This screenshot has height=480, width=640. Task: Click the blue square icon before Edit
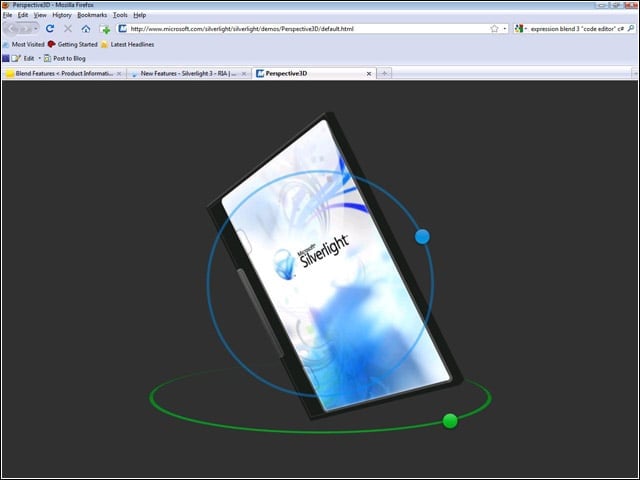(6, 58)
